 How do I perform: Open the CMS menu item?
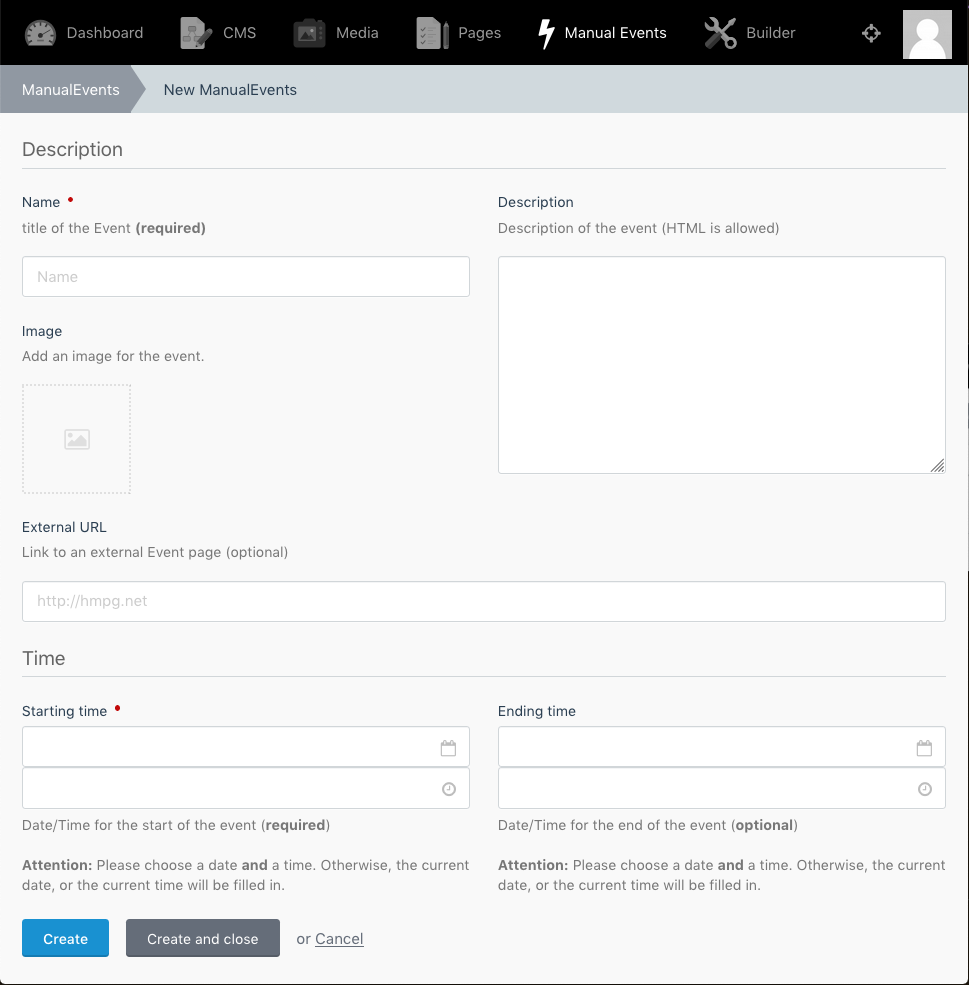(218, 33)
